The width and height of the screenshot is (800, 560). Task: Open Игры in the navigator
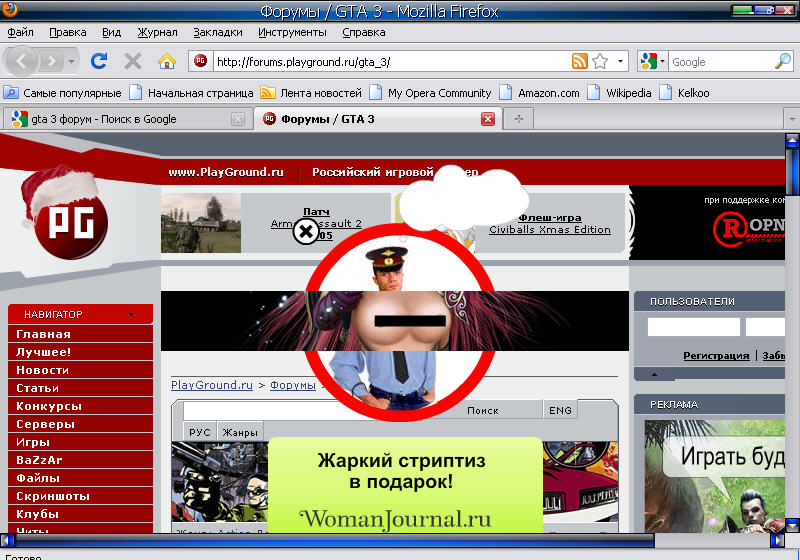[81, 442]
